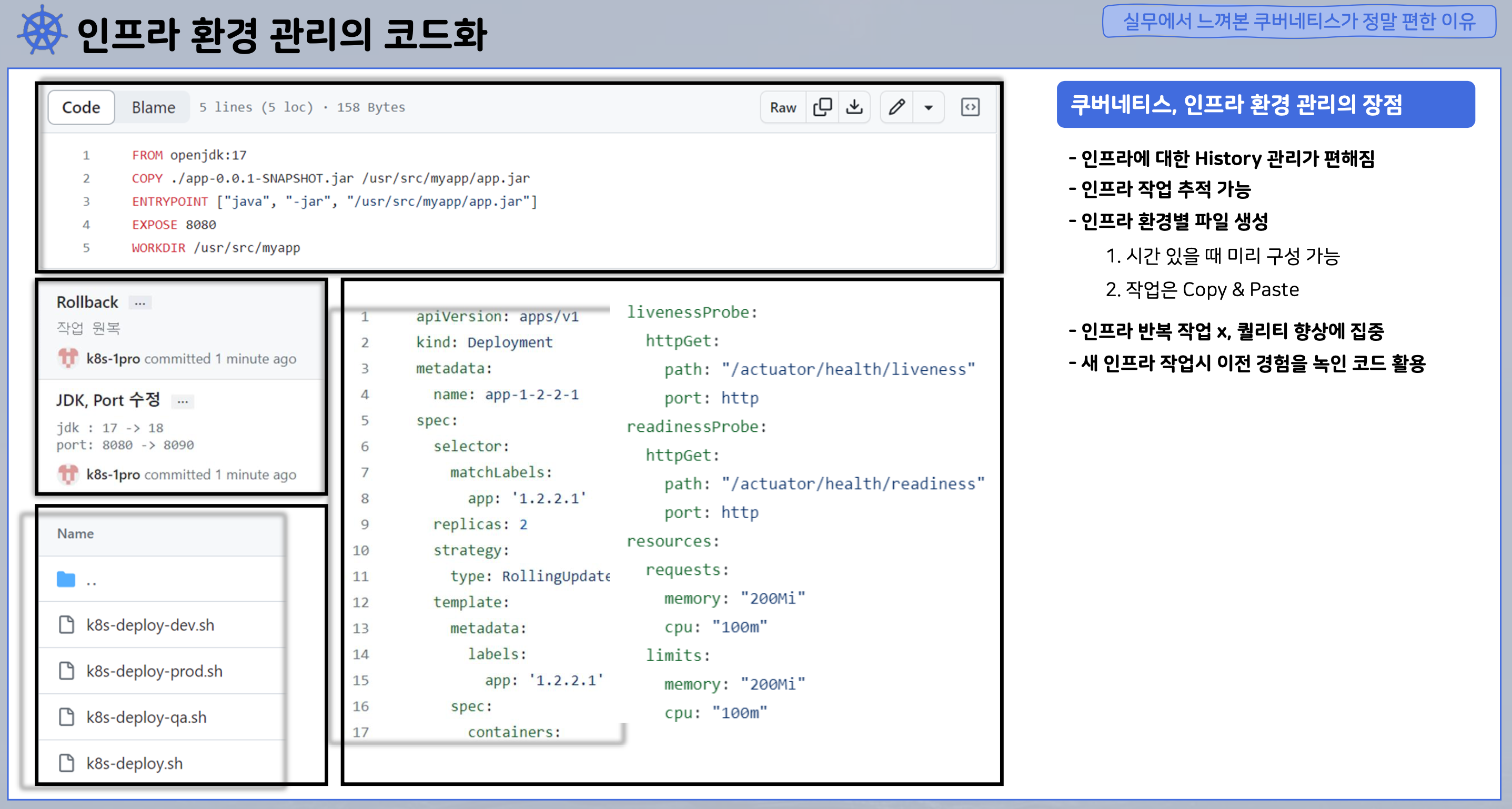Click '2. 작업은 Copy & Paste' item
Image resolution: width=1512 pixels, height=809 pixels.
pyautogui.click(x=1202, y=289)
